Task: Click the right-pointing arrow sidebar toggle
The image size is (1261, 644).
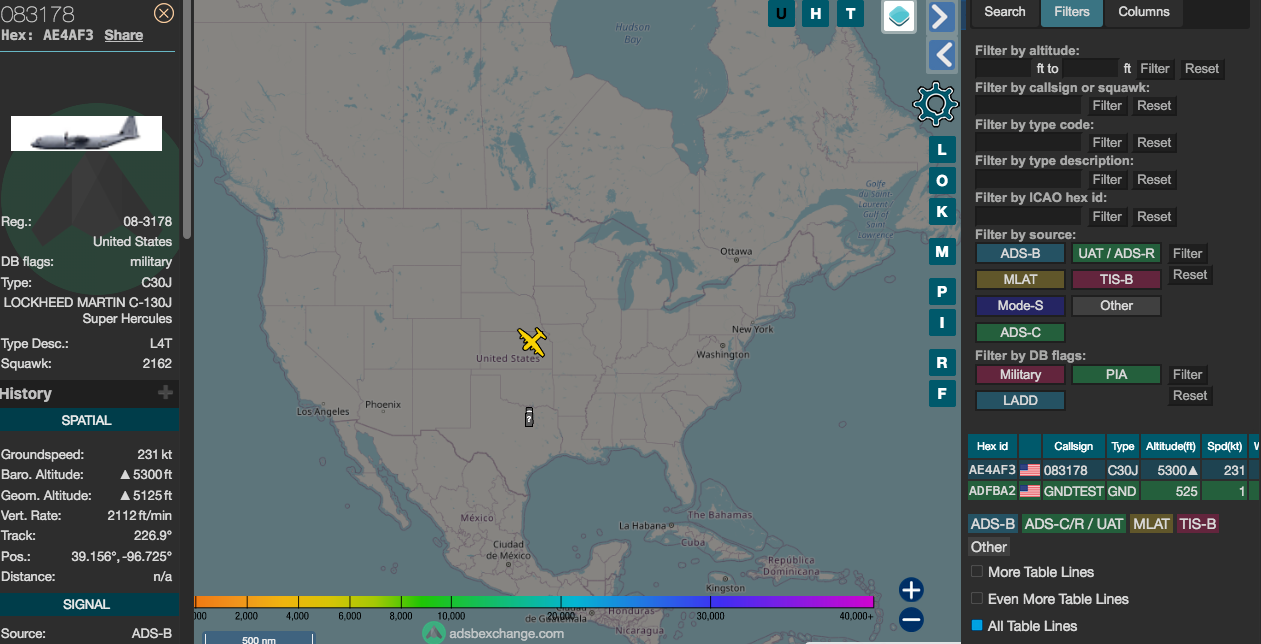Action: [x=940, y=16]
